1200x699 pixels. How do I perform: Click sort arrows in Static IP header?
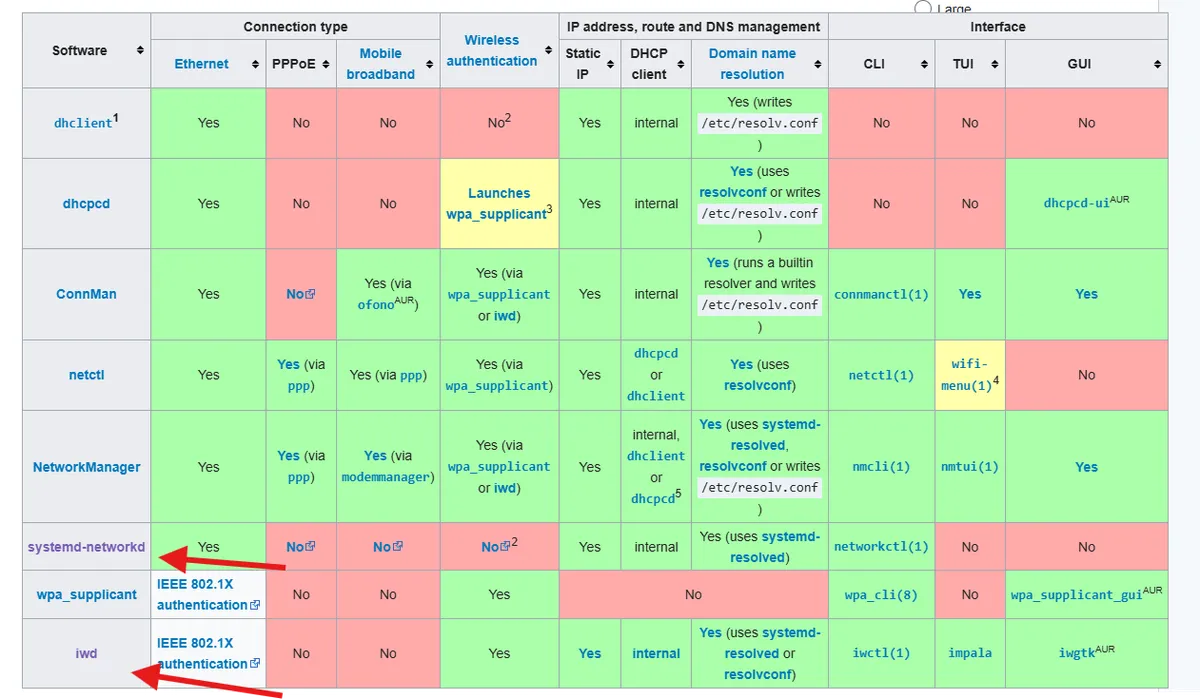(x=610, y=64)
